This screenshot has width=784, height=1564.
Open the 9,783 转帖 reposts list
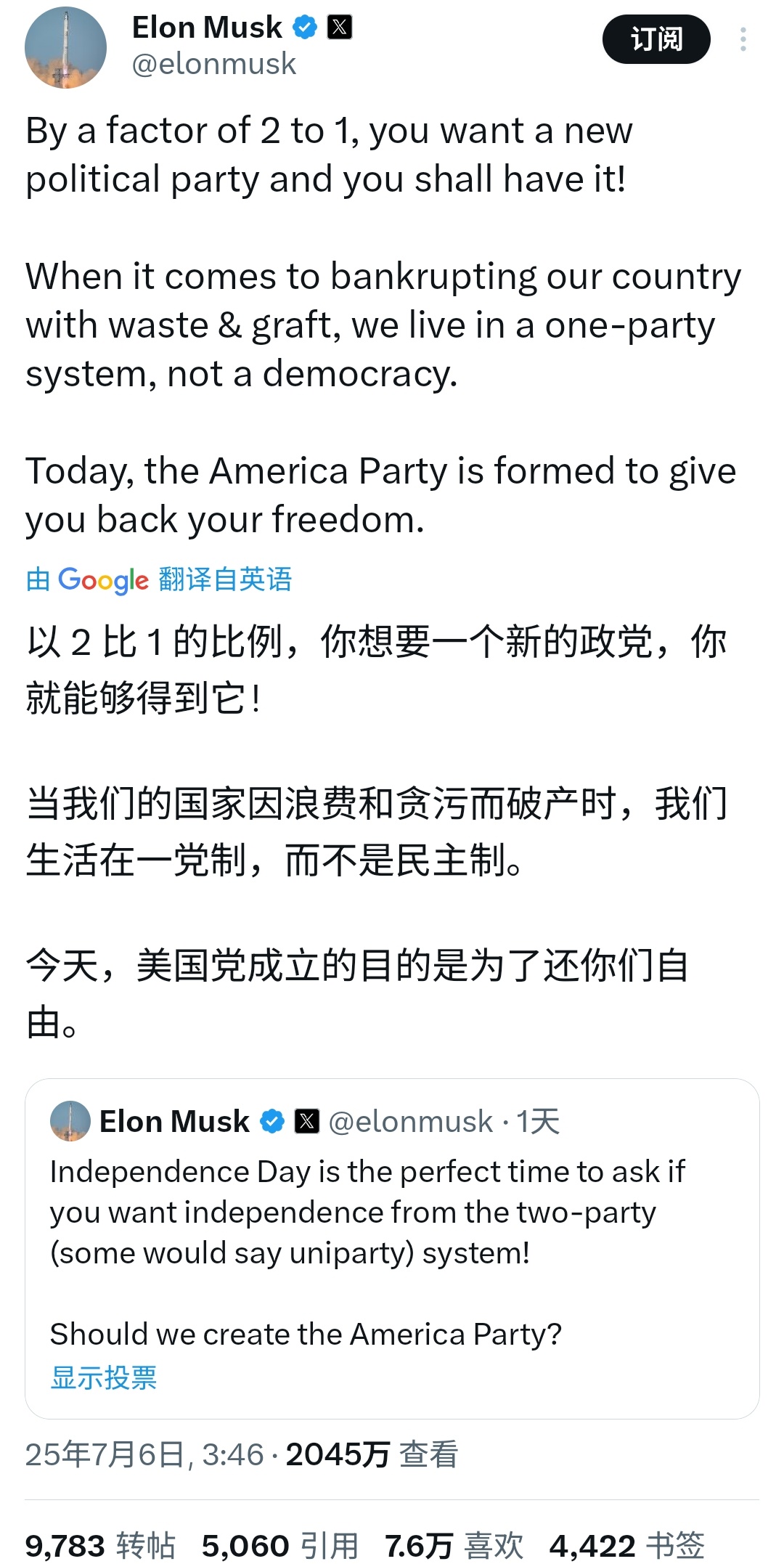[x=100, y=1545]
